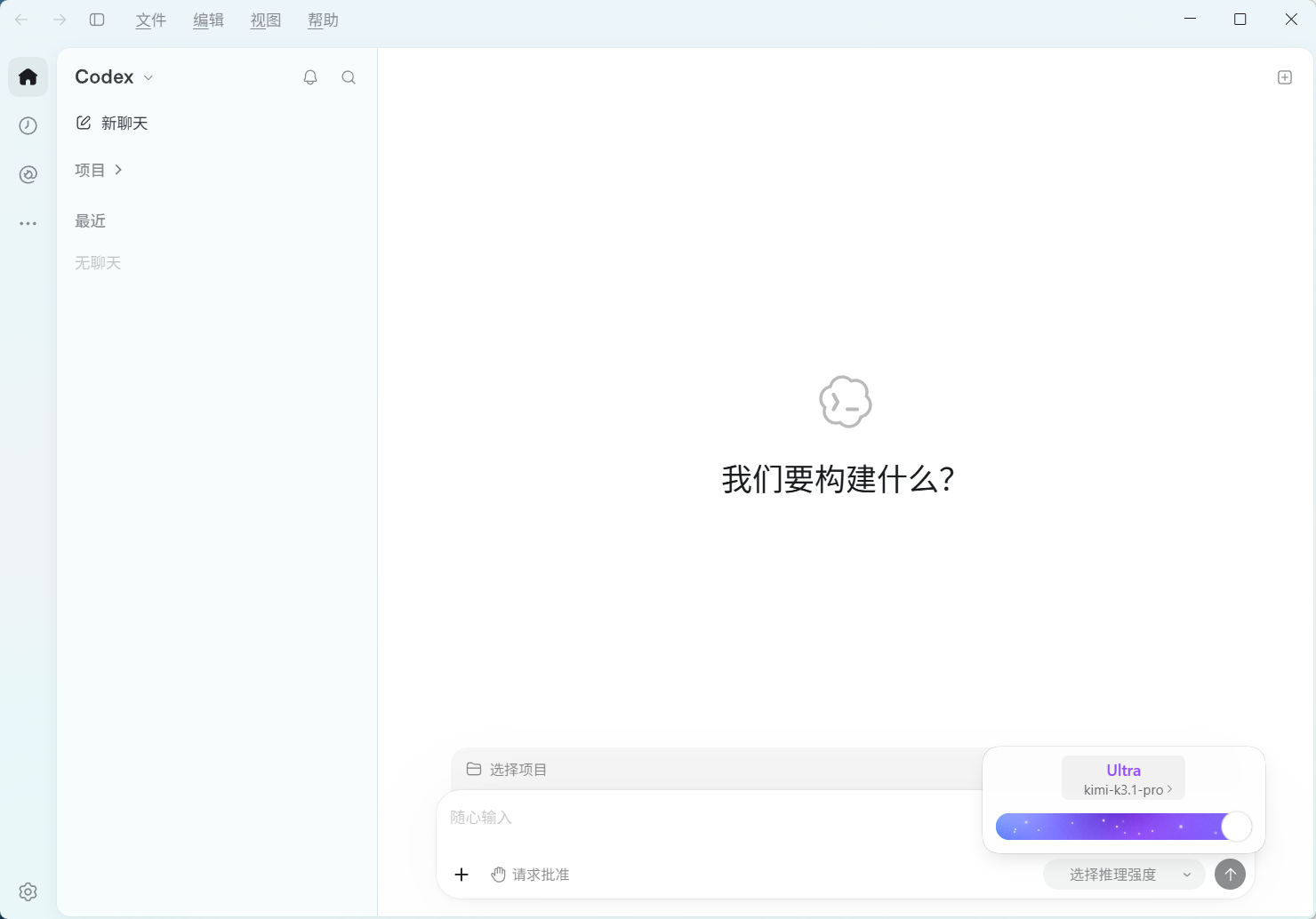
Task: Expand the 项目 section
Action: coord(99,170)
